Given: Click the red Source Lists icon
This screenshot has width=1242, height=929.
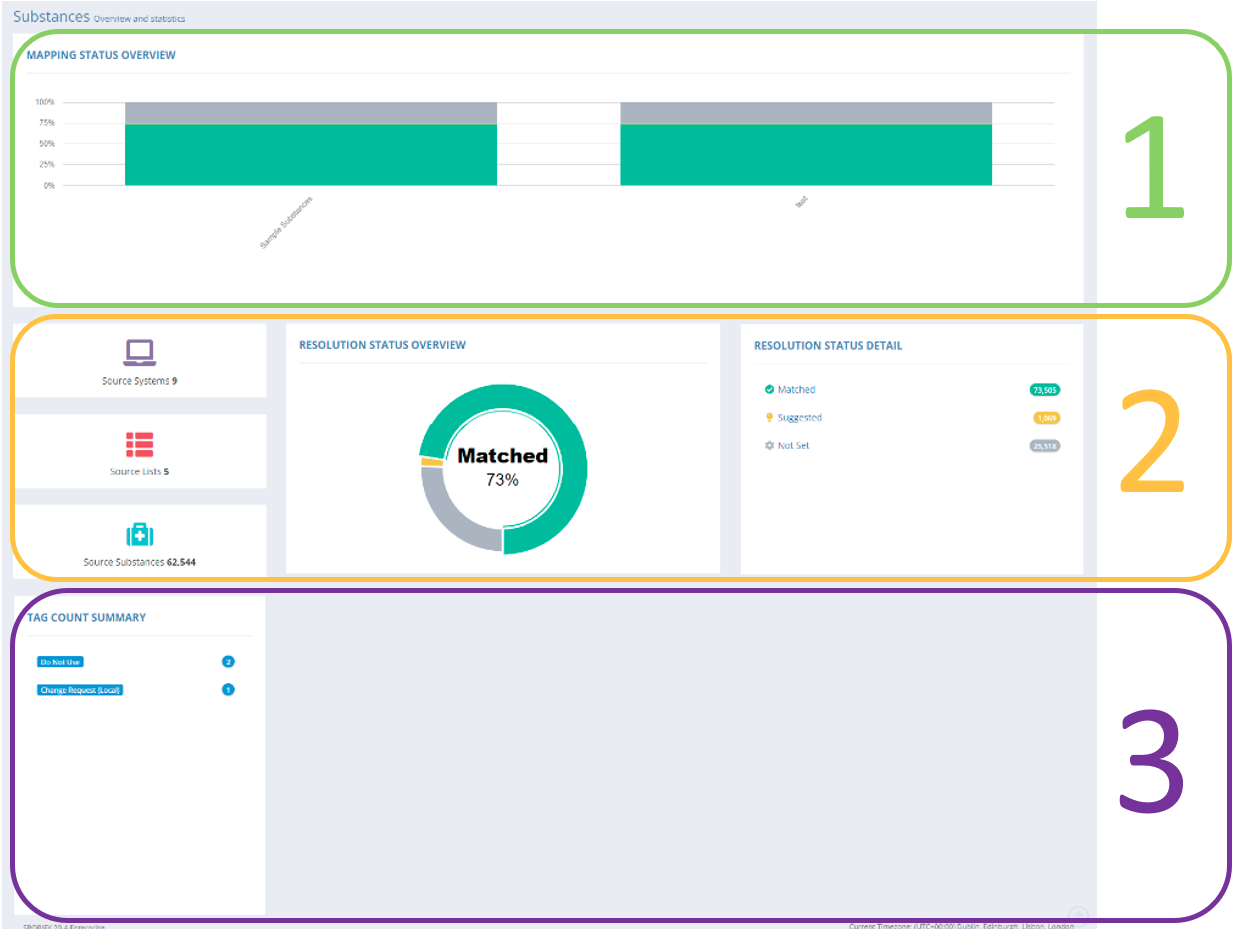Looking at the screenshot, I should pos(139,444).
